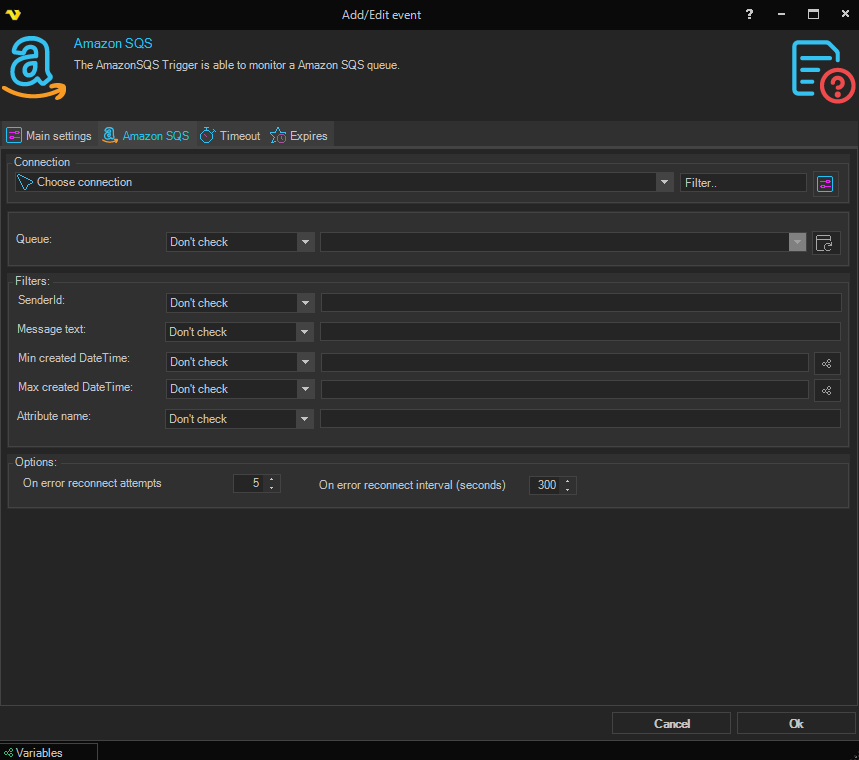This screenshot has width=859, height=760.
Task: Click the question mark help button in title bar
Action: [x=750, y=14]
